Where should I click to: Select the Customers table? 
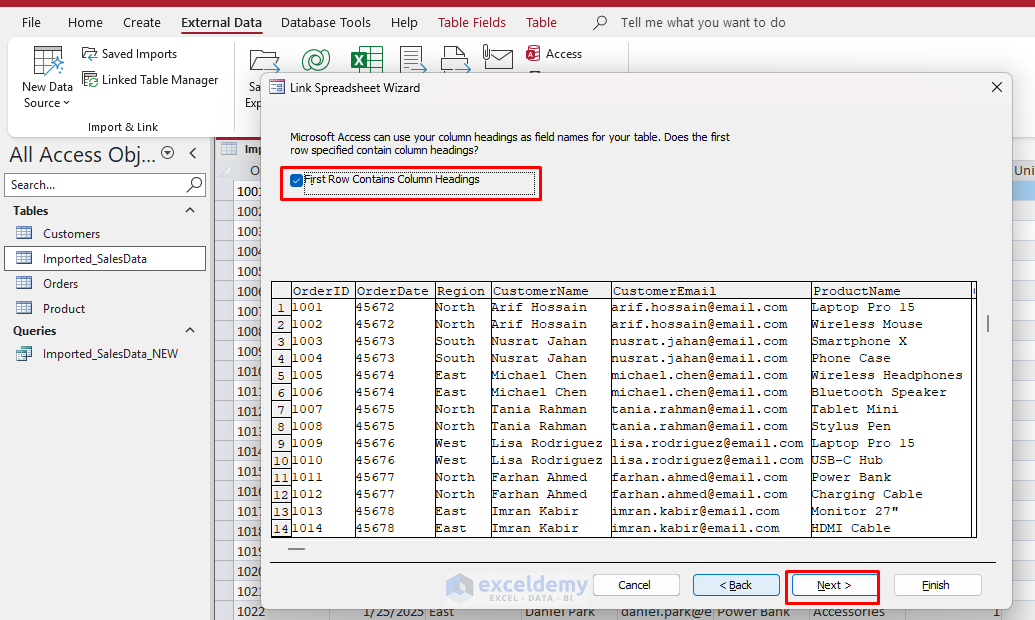[x=105, y=234]
